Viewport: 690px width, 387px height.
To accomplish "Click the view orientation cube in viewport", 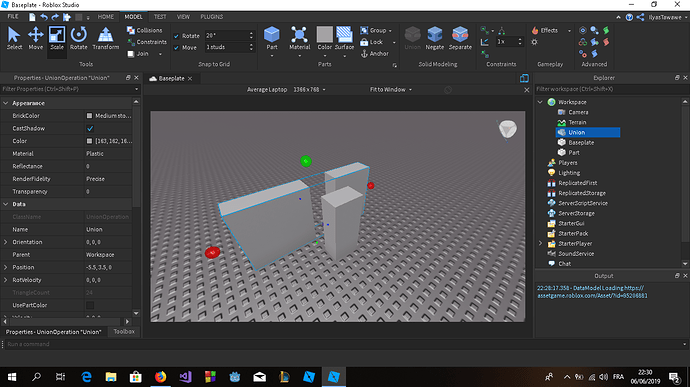I will tap(507, 129).
